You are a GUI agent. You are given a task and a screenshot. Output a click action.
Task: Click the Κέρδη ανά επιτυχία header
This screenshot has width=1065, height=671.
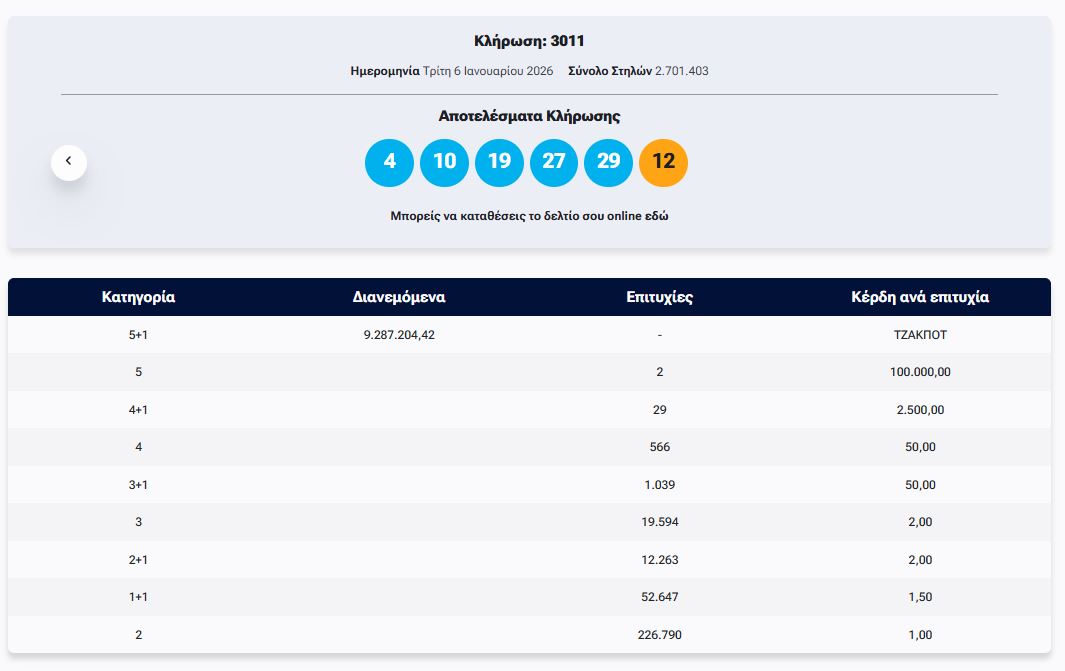coord(920,297)
